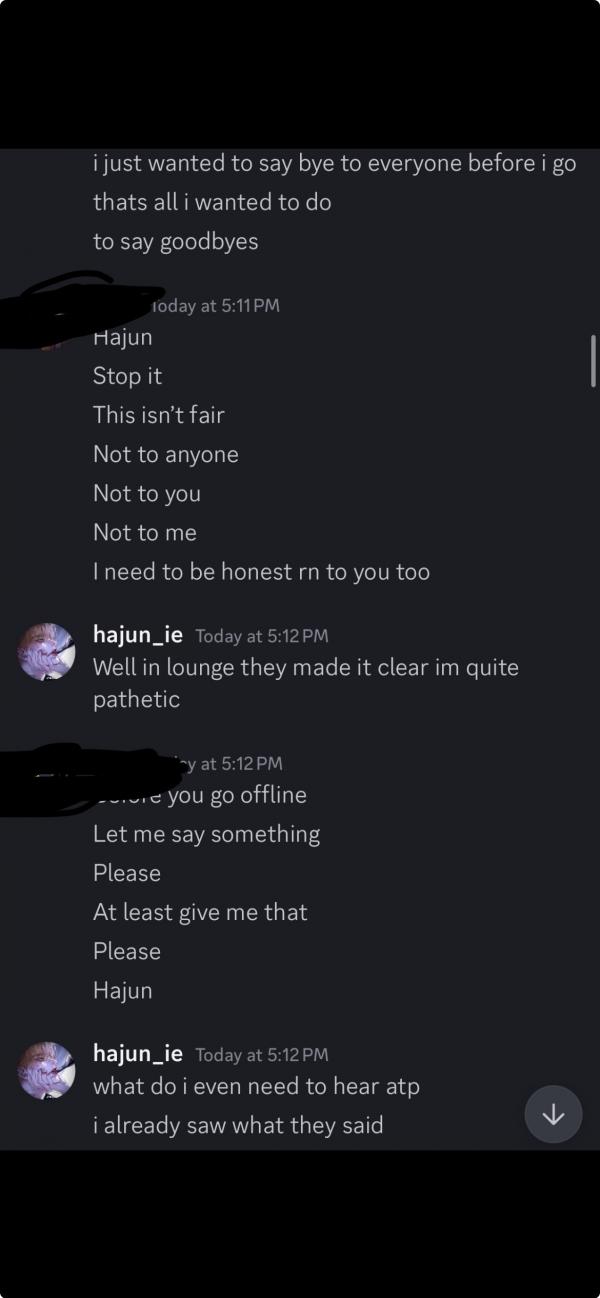The height and width of the screenshot is (1298, 600).
Task: Tap the 'Not to you' message
Action: 147,493
